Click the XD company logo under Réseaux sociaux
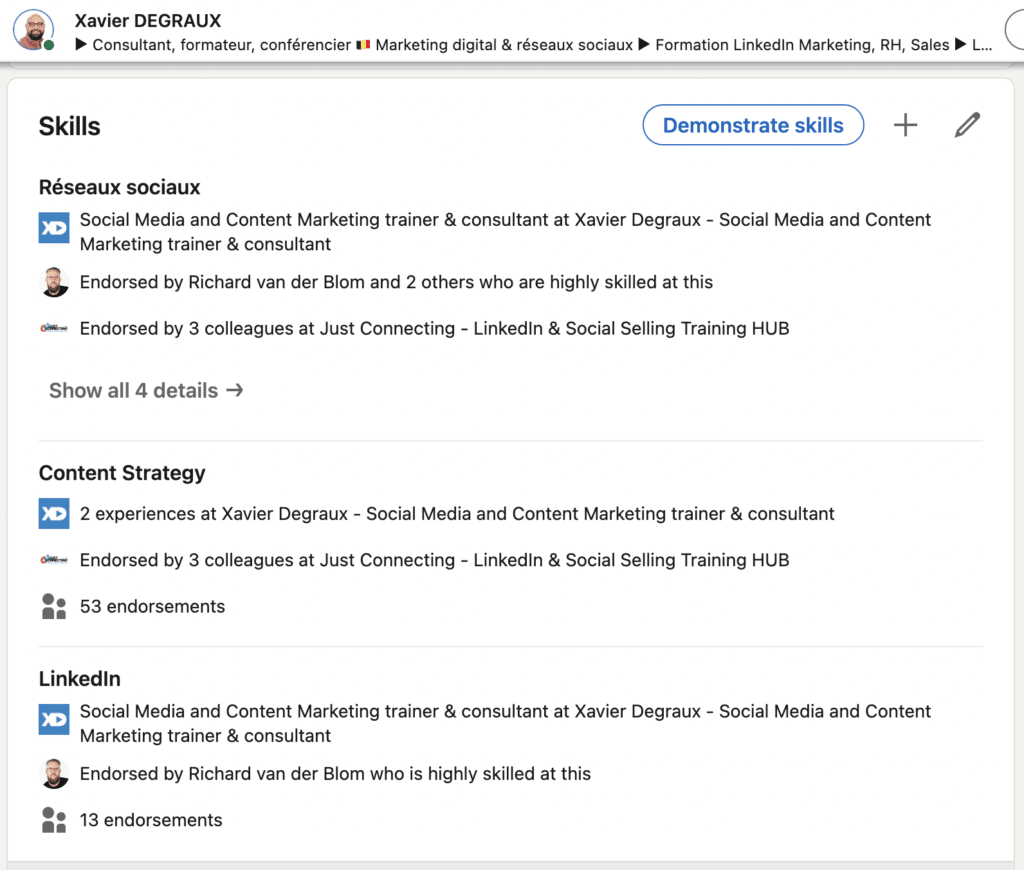 pos(54,227)
